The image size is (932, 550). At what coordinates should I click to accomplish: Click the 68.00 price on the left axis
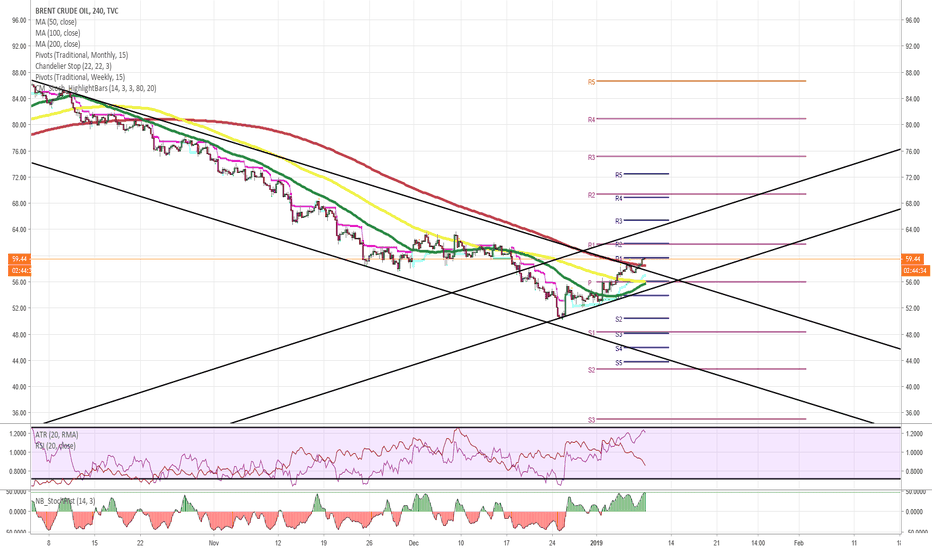coord(19,203)
